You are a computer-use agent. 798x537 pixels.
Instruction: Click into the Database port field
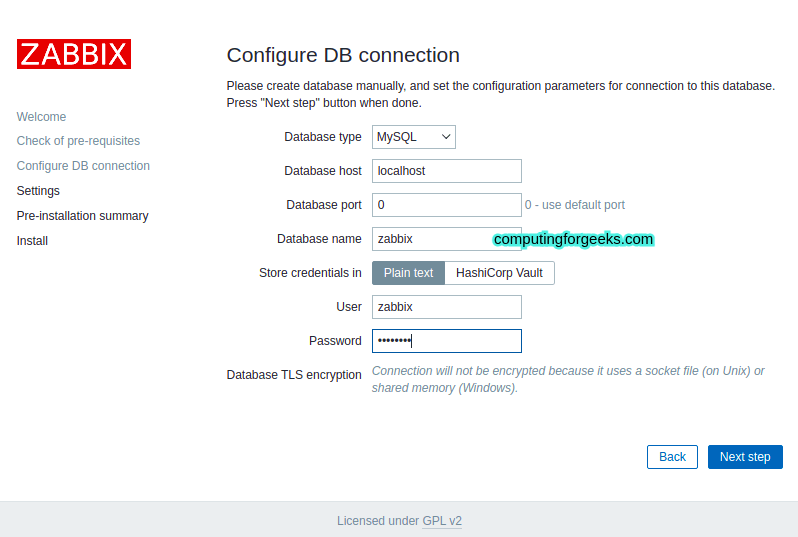point(447,205)
